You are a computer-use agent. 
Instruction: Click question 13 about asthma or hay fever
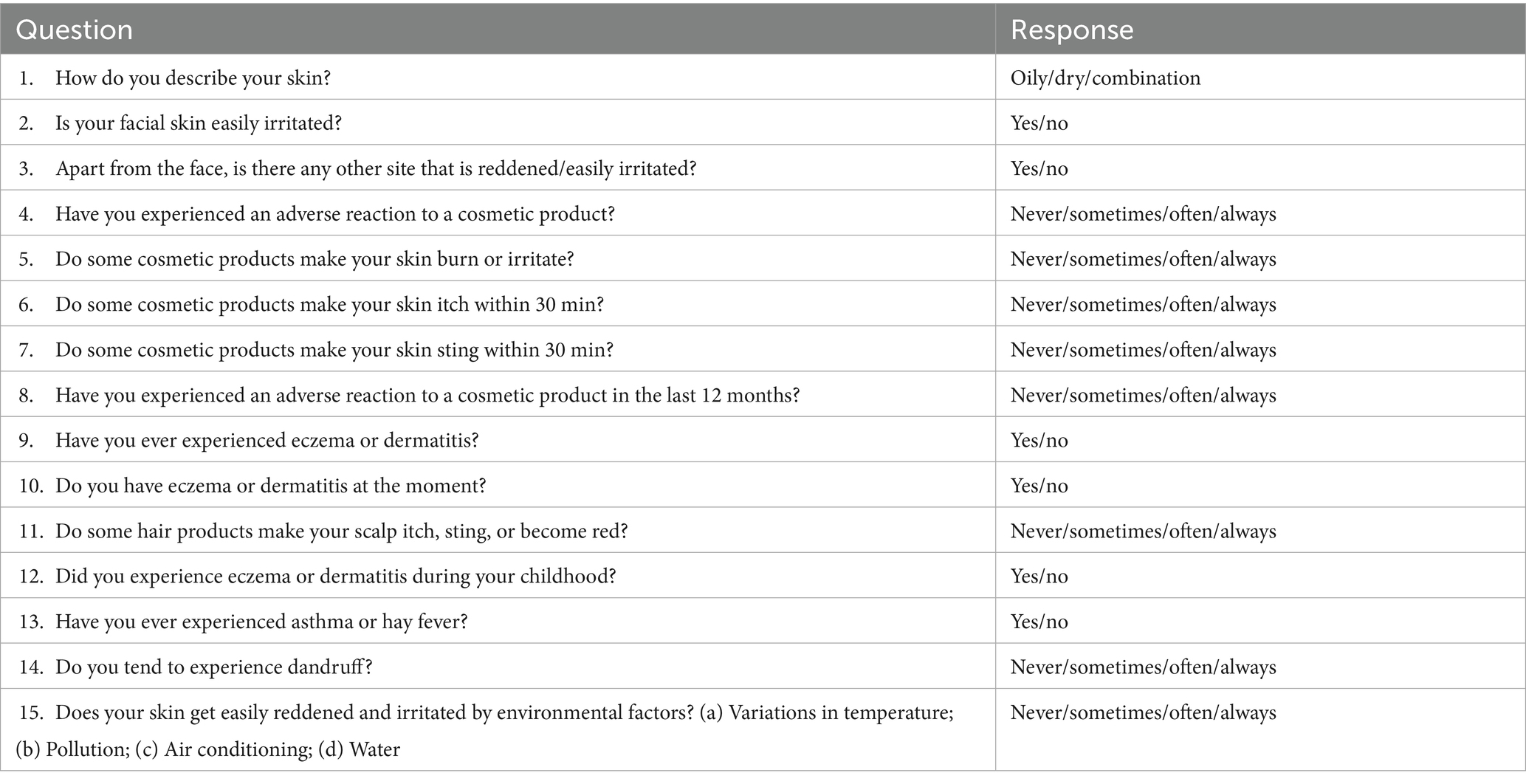[x=261, y=622]
